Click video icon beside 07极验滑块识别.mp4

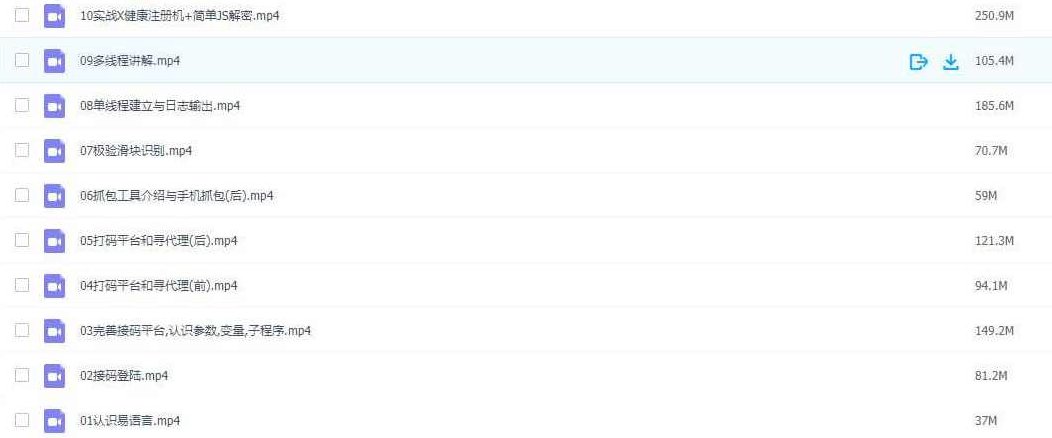click(54, 151)
